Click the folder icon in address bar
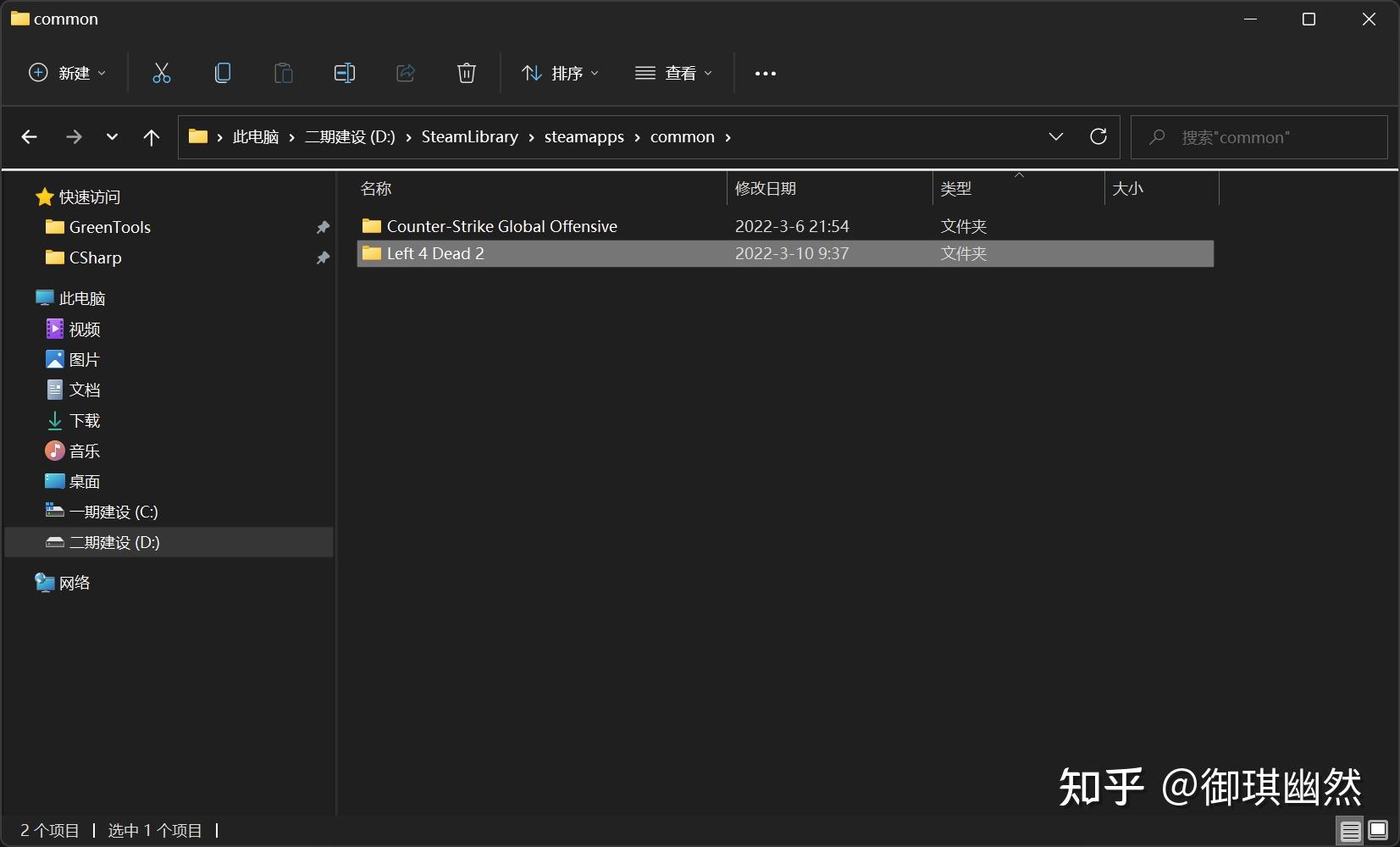The image size is (1400, 847). [x=198, y=136]
